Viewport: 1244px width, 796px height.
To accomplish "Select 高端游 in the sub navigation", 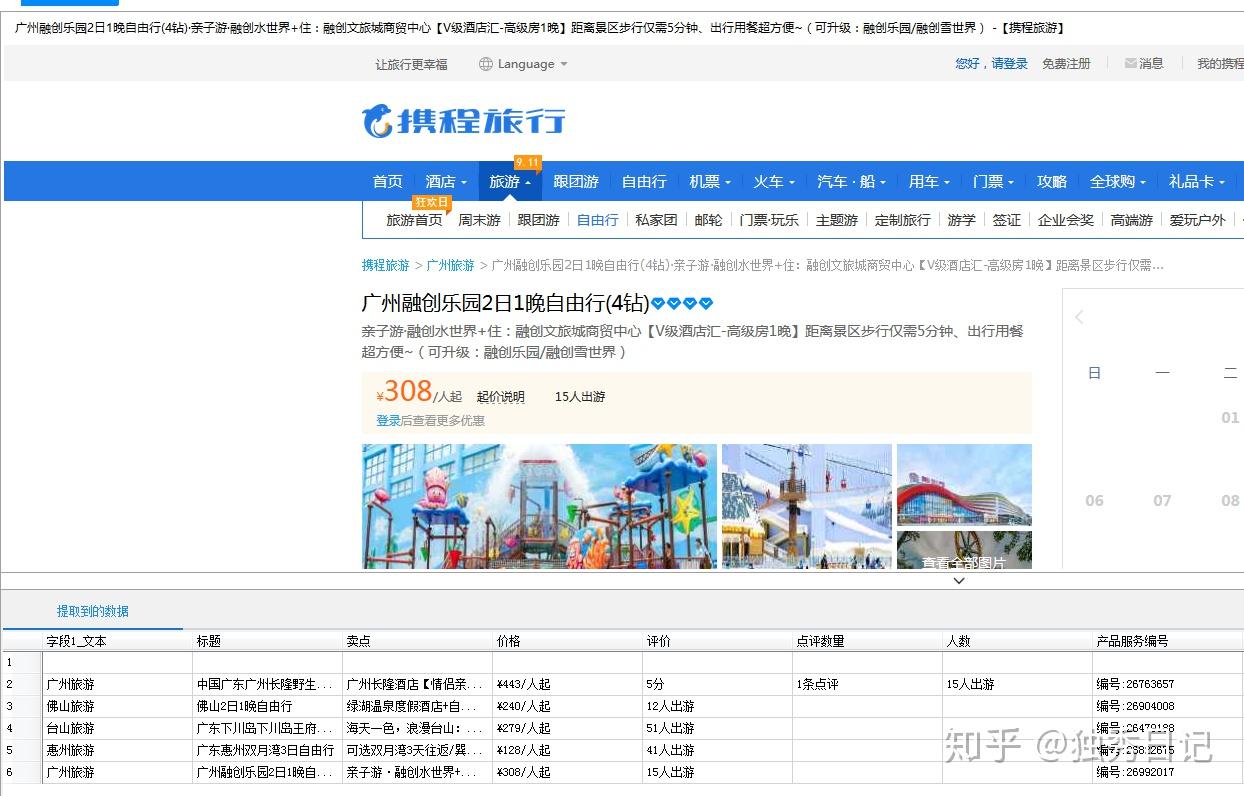I will point(1132,220).
